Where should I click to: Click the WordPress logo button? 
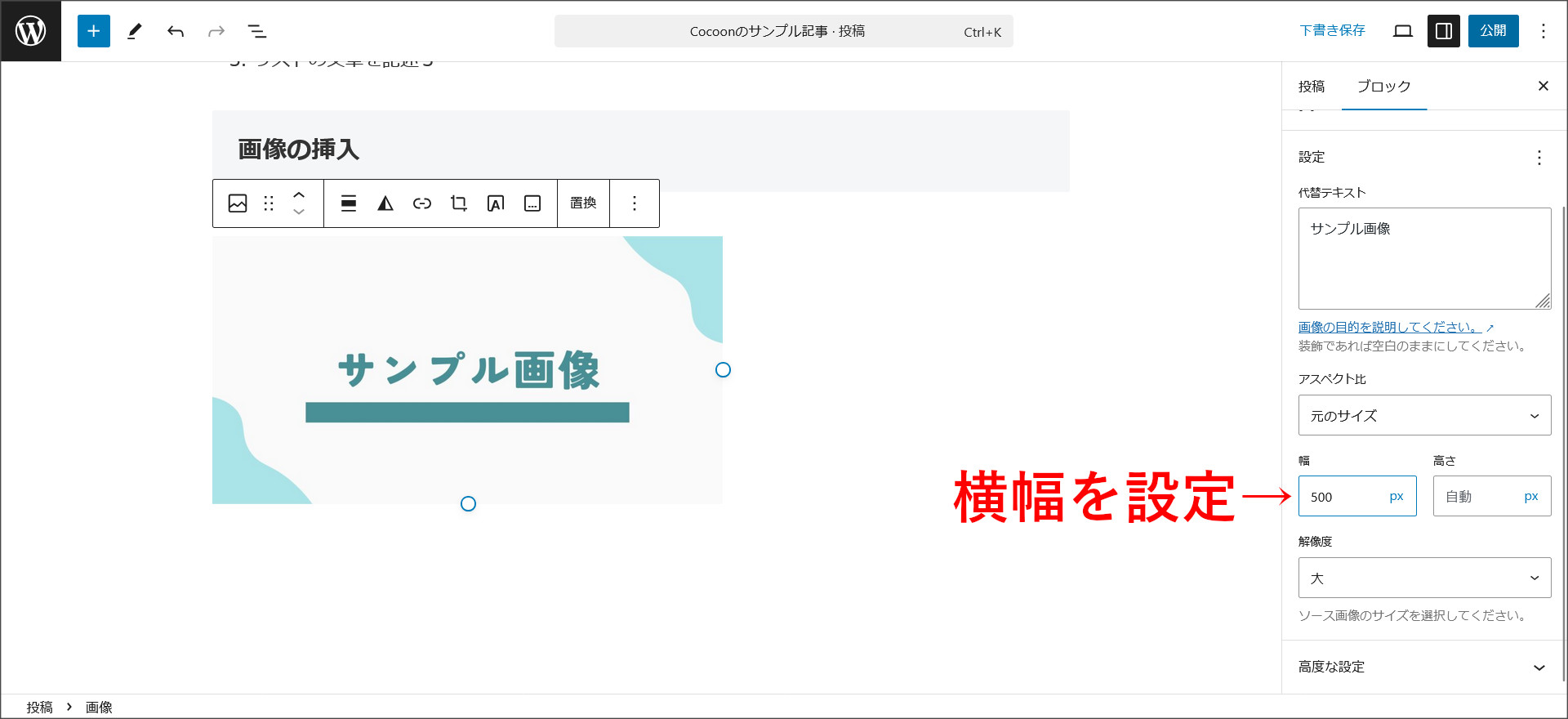[31, 31]
